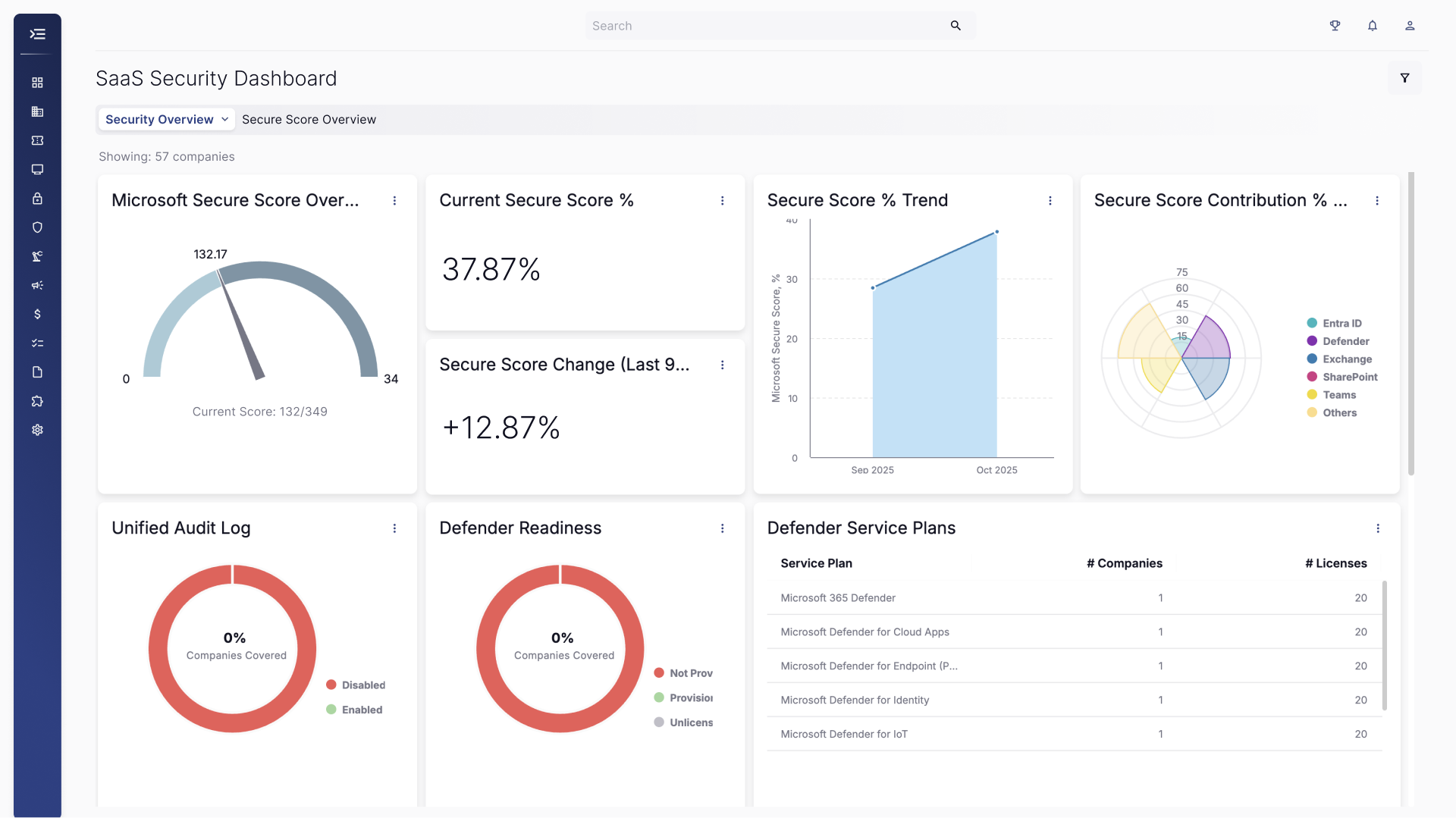Image resolution: width=1456 pixels, height=818 pixels.
Task: Sort by # Licenses column header
Action: 1335,563
